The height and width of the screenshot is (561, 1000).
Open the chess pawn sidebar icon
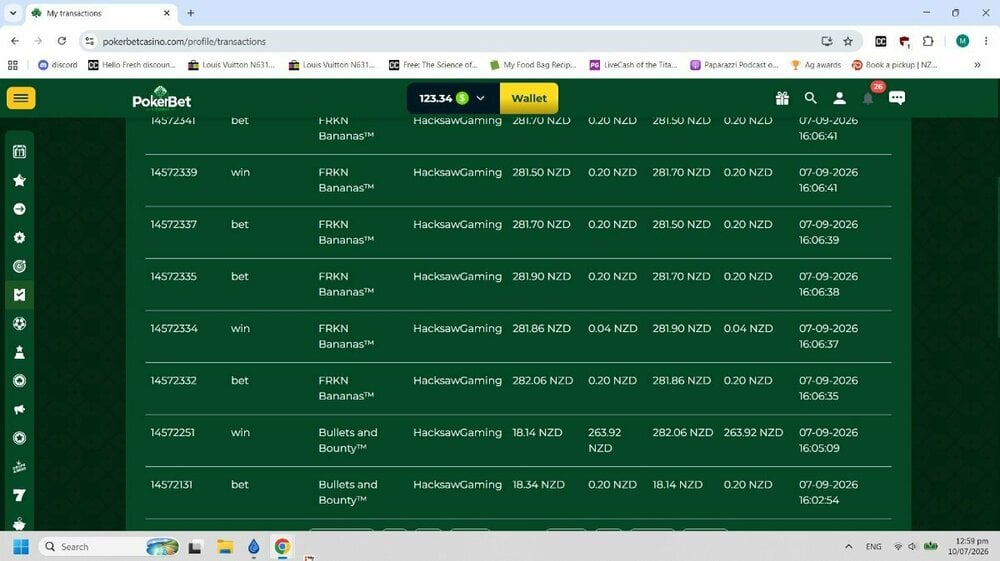(x=20, y=353)
